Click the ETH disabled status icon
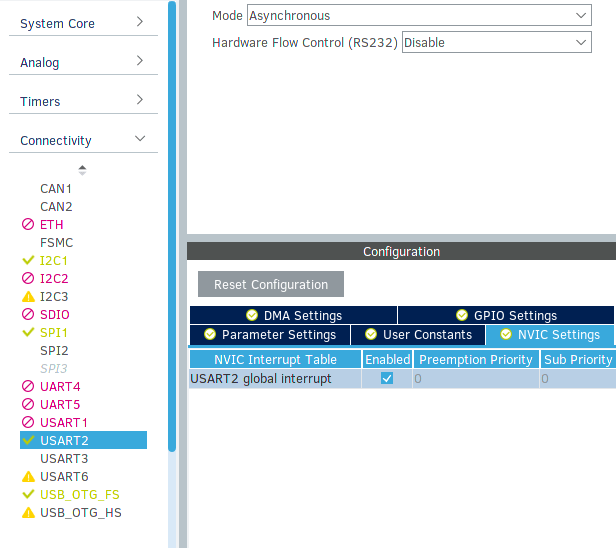 click(x=28, y=225)
